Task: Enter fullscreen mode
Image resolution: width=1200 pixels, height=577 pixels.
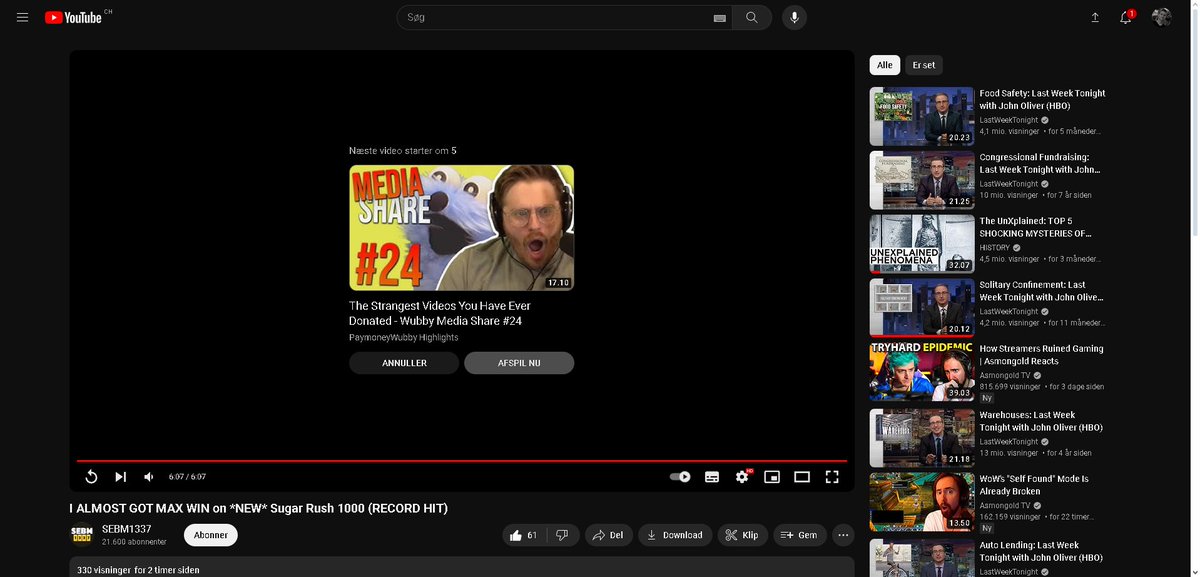Action: coord(832,477)
